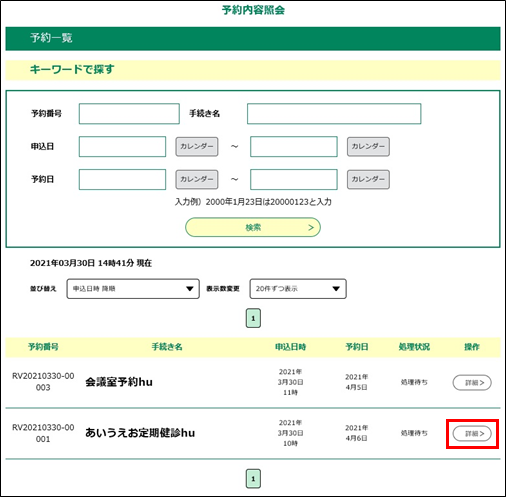
Task: Click the 3月30日 11時 application datetime cell
Action: (290, 382)
